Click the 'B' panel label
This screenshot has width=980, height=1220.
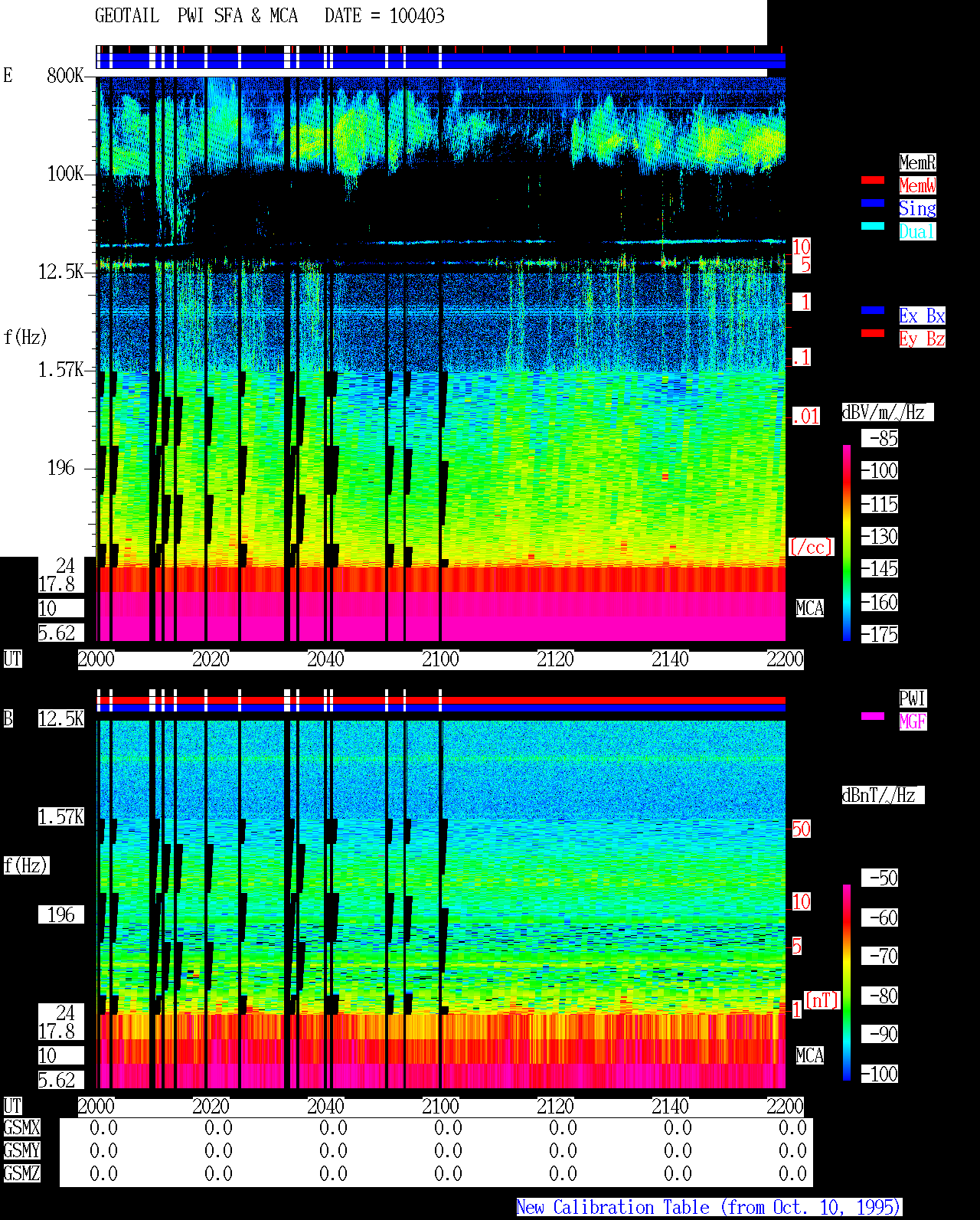(8, 718)
